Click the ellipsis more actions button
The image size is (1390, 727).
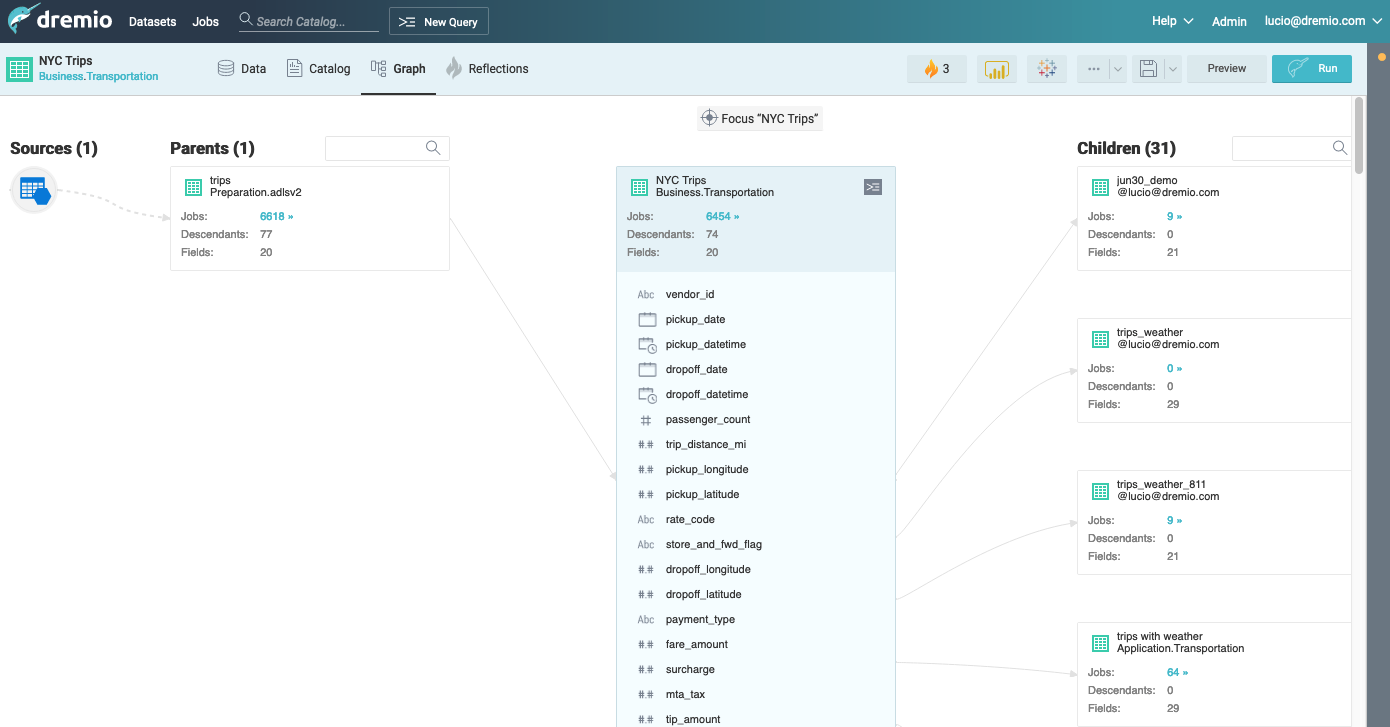pyautogui.click(x=1093, y=69)
